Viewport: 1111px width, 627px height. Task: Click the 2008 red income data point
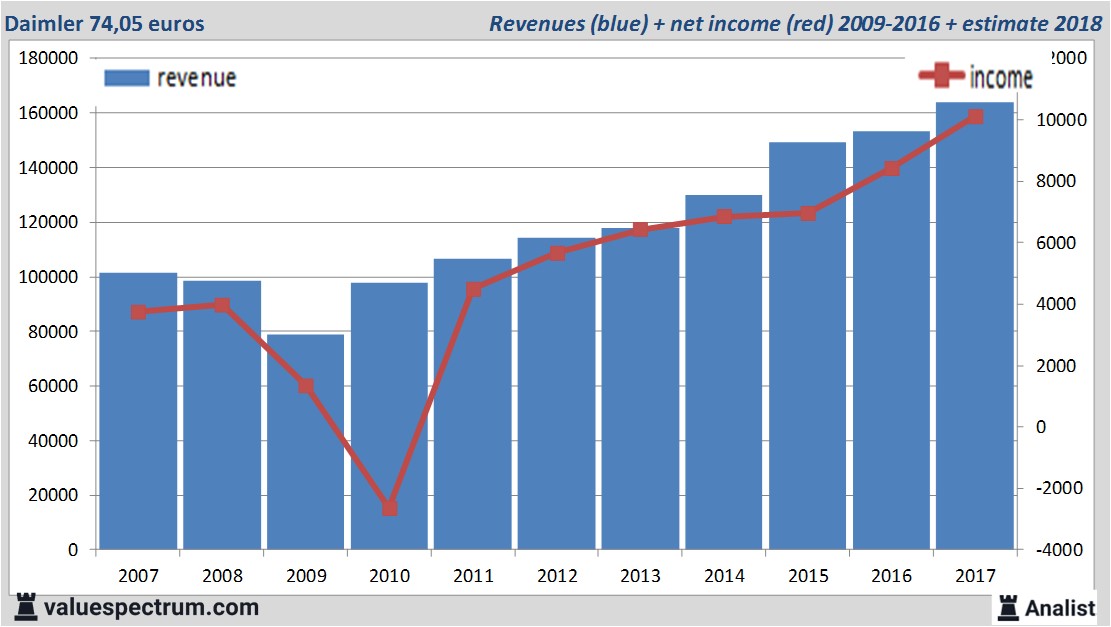pos(222,305)
